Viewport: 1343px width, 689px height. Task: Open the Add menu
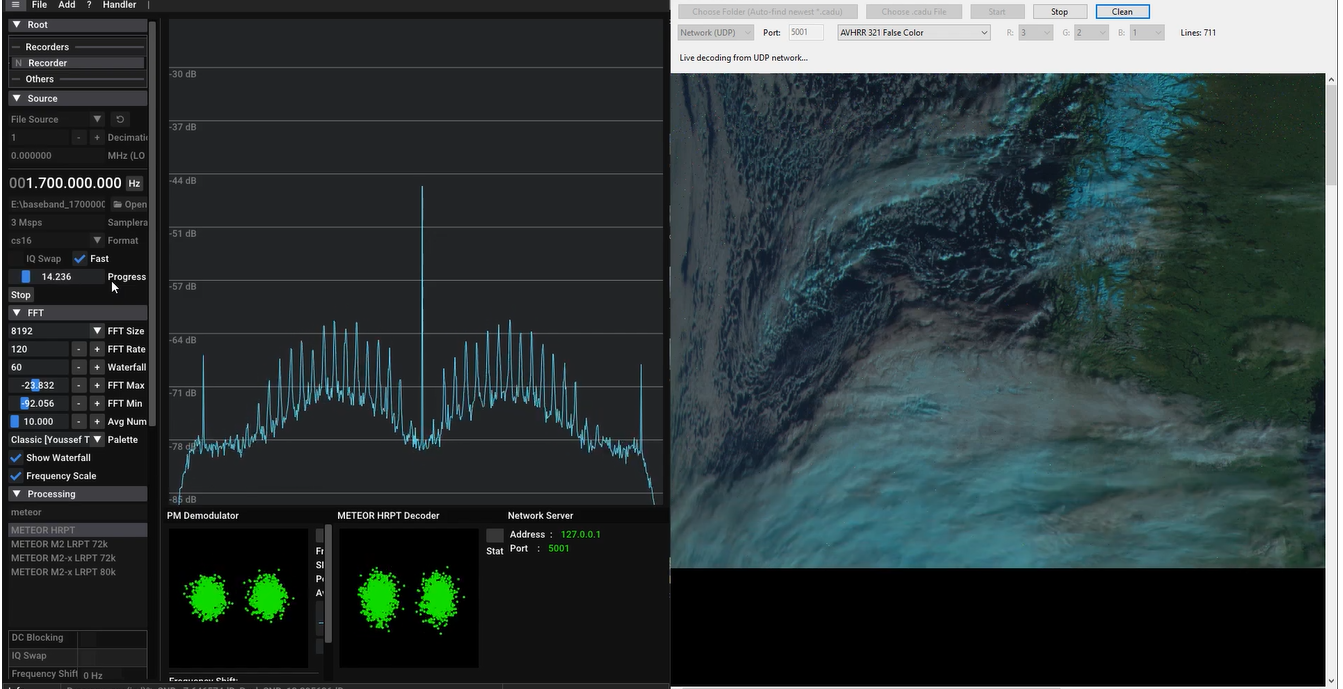click(67, 5)
